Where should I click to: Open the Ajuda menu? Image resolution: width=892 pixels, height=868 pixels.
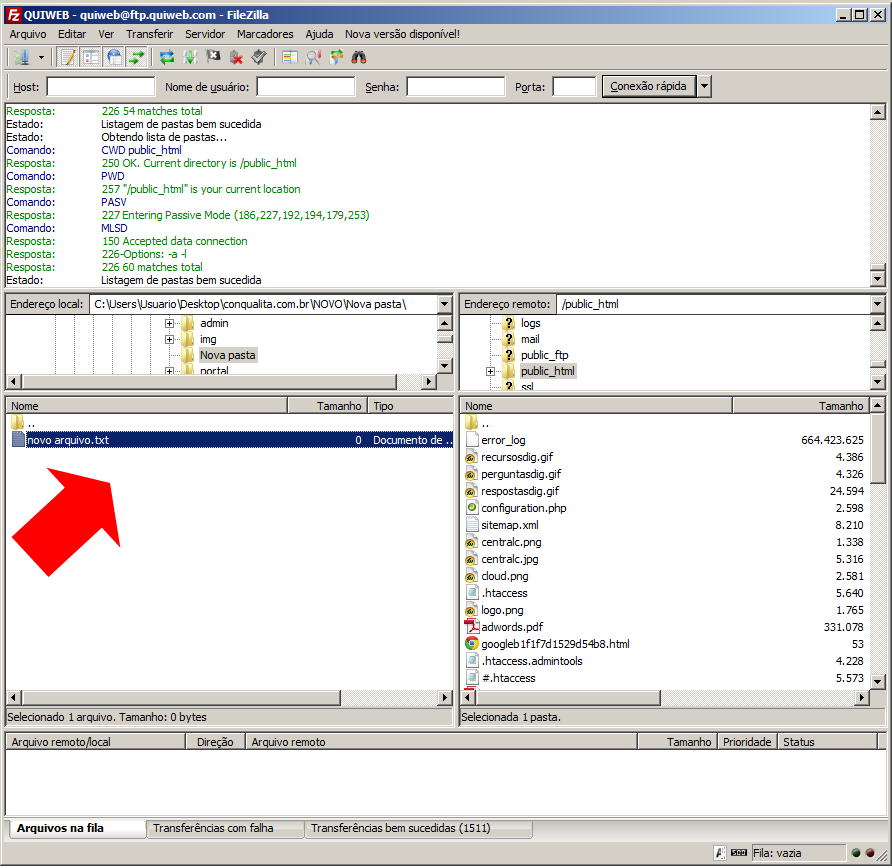point(319,34)
